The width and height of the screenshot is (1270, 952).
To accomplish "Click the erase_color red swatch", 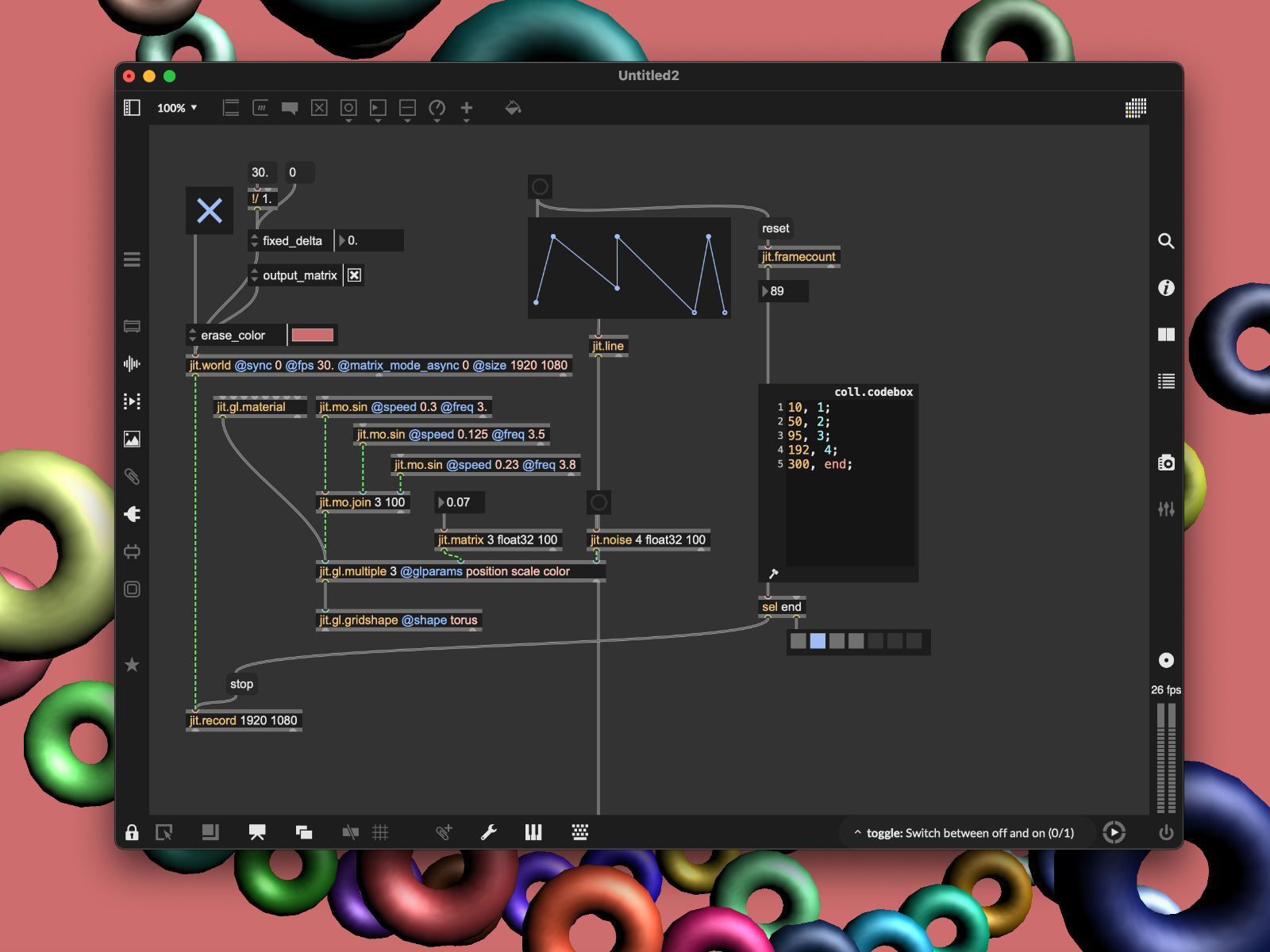I will (x=312, y=335).
